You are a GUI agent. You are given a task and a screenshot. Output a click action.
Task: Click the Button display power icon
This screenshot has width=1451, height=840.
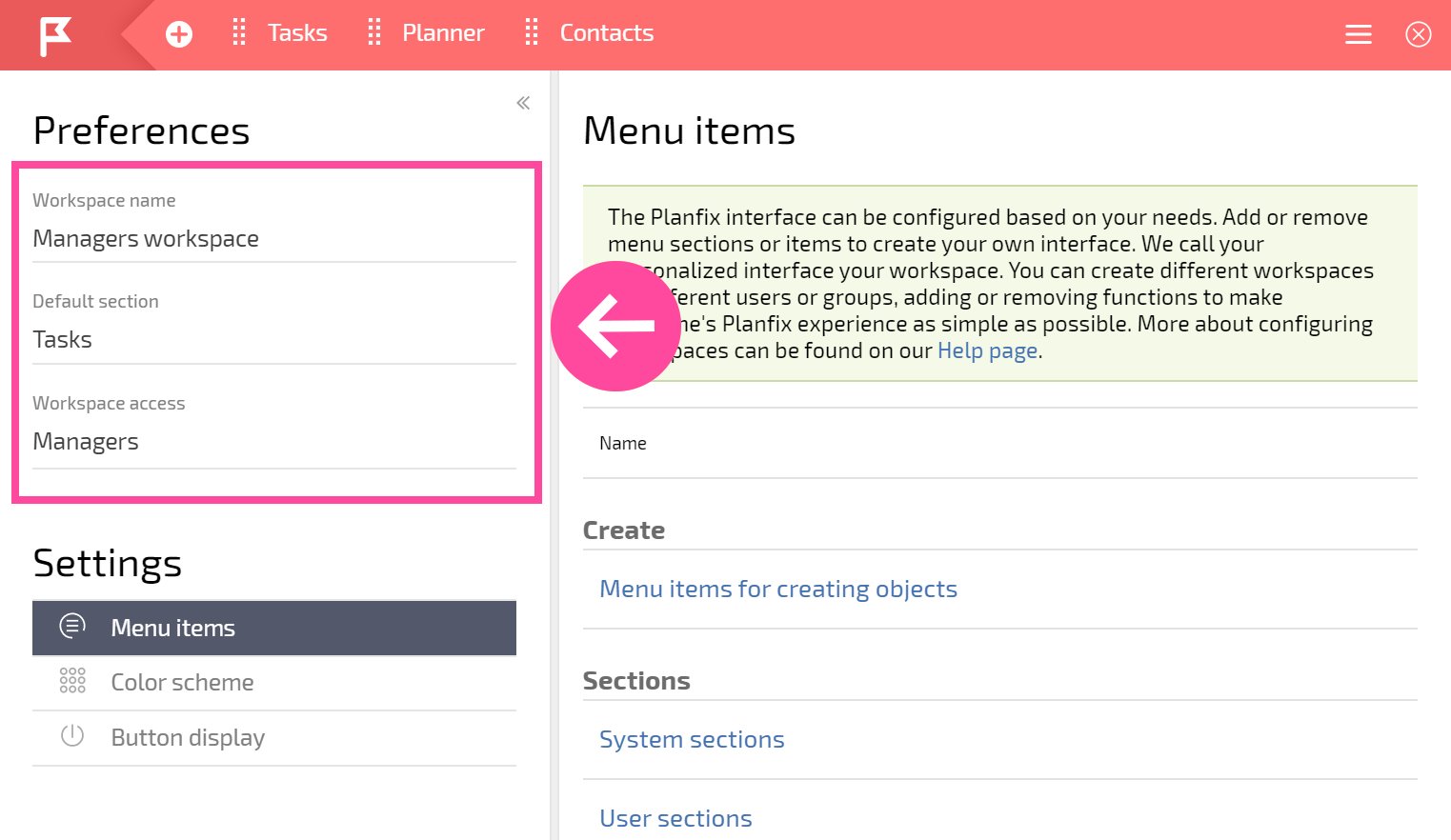(x=72, y=735)
